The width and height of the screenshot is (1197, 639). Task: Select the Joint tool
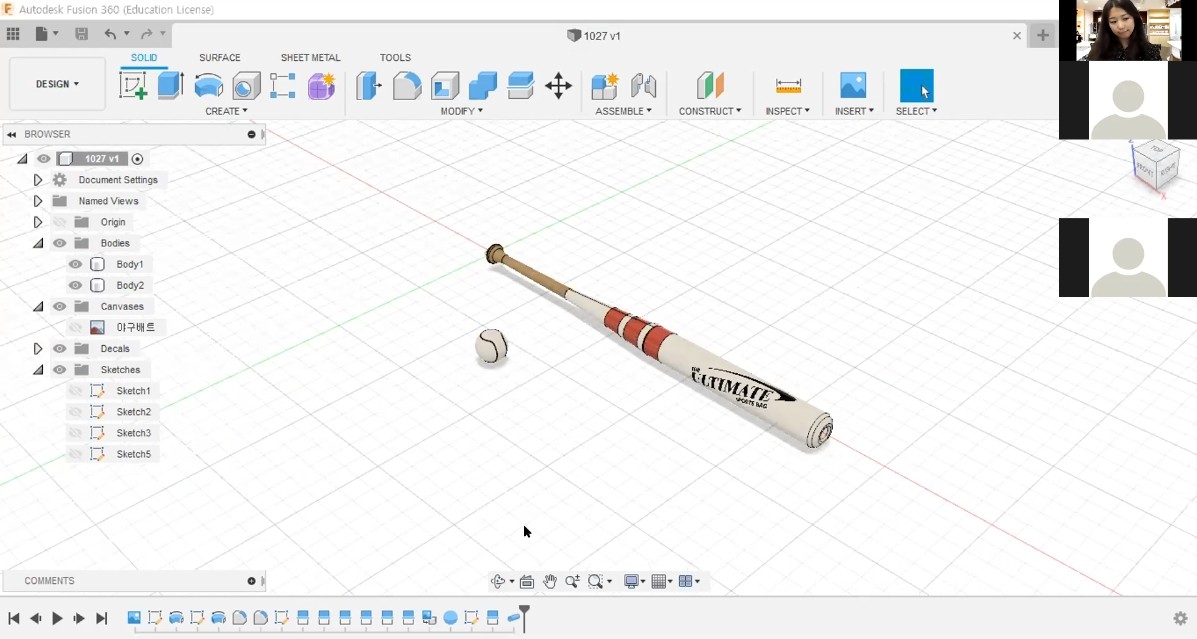pyautogui.click(x=644, y=86)
